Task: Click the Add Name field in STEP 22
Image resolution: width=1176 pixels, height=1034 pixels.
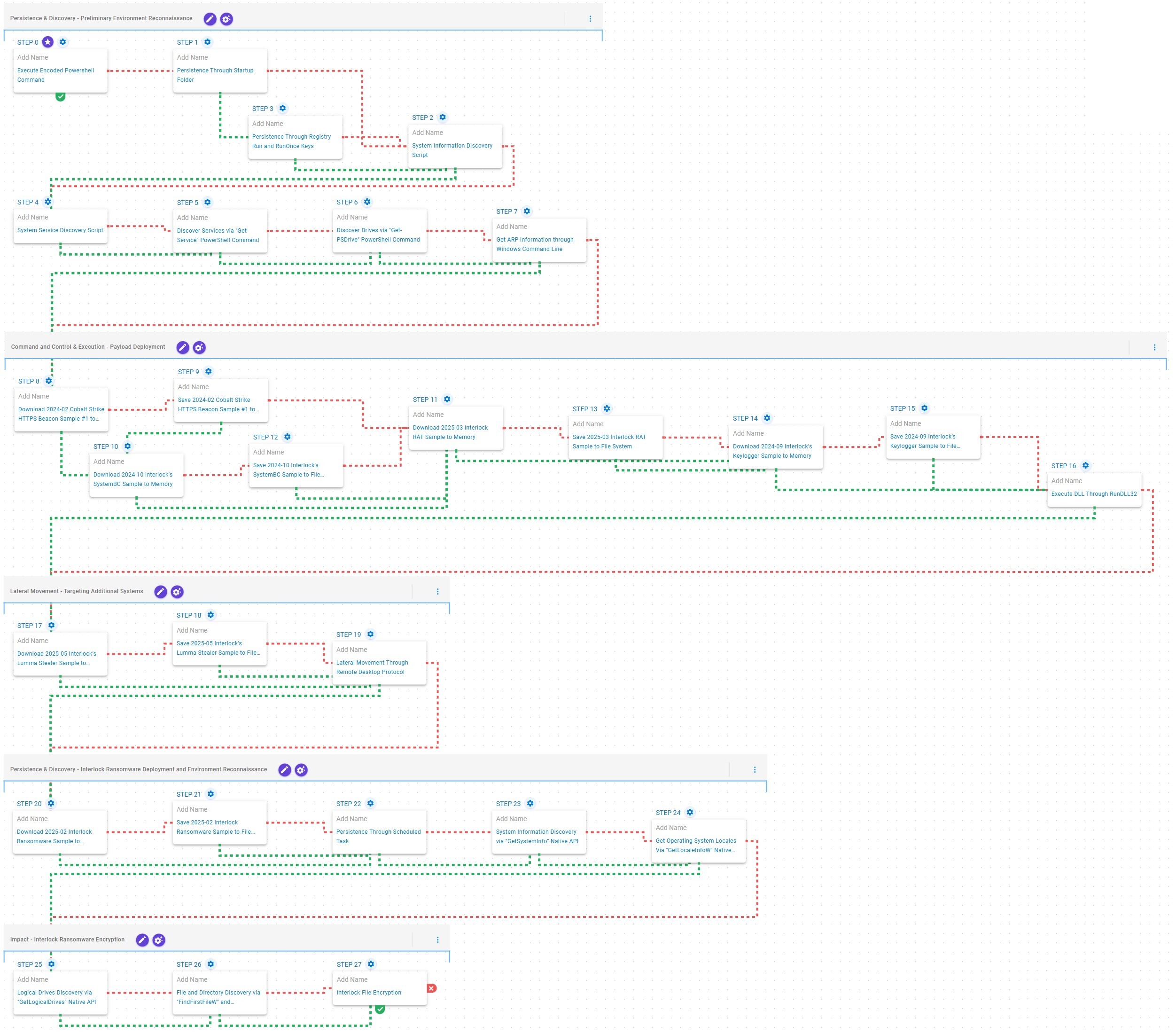Action: click(x=351, y=819)
